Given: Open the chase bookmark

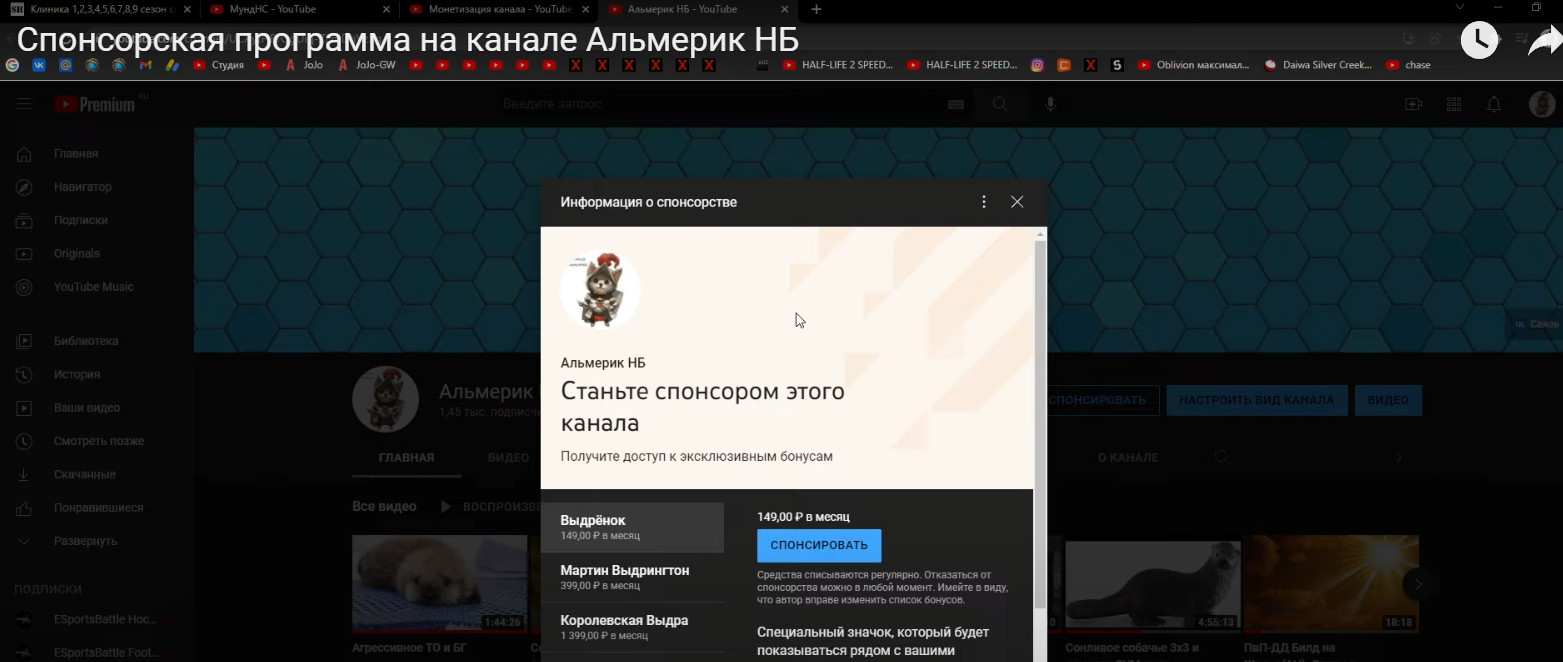Looking at the screenshot, I should [1409, 65].
